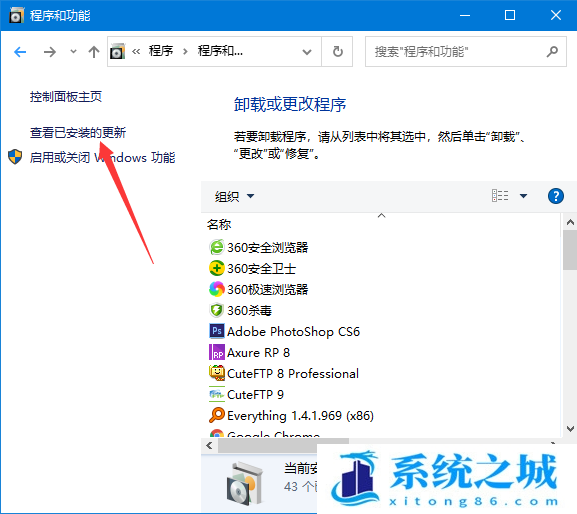Sort by the 名称 column header
The width and height of the screenshot is (577, 514).
[x=219, y=224]
